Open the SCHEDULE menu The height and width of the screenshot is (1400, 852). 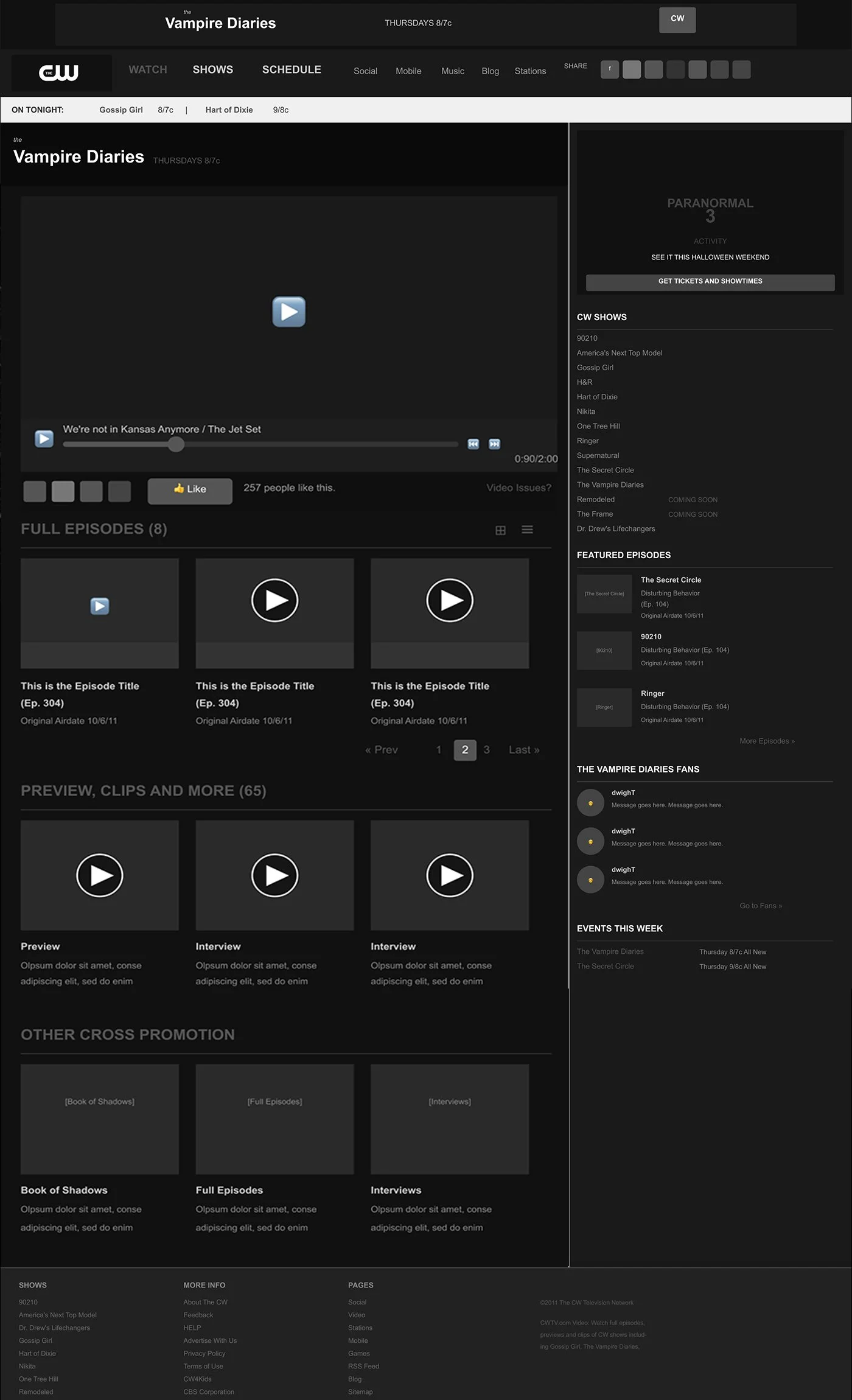(x=292, y=69)
